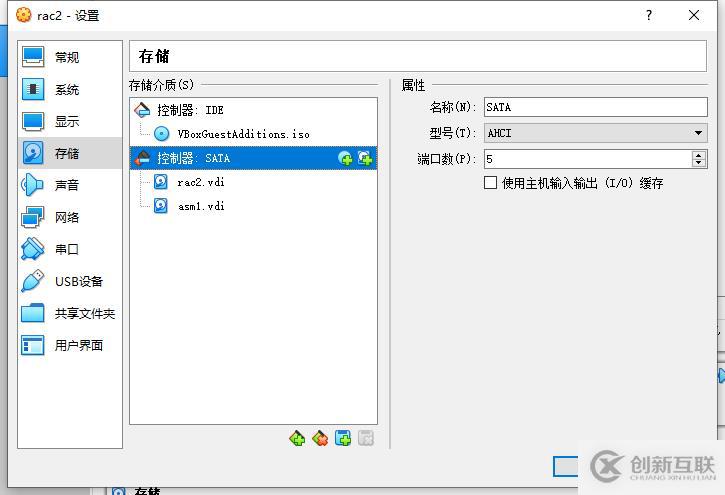The width and height of the screenshot is (725, 495).
Task: Click the 常规 monitor icon in sidebar
Action: point(33,56)
